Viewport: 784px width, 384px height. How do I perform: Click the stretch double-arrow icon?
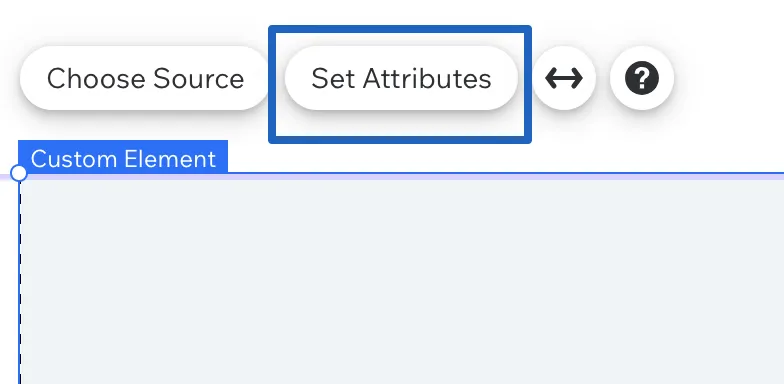coord(564,78)
